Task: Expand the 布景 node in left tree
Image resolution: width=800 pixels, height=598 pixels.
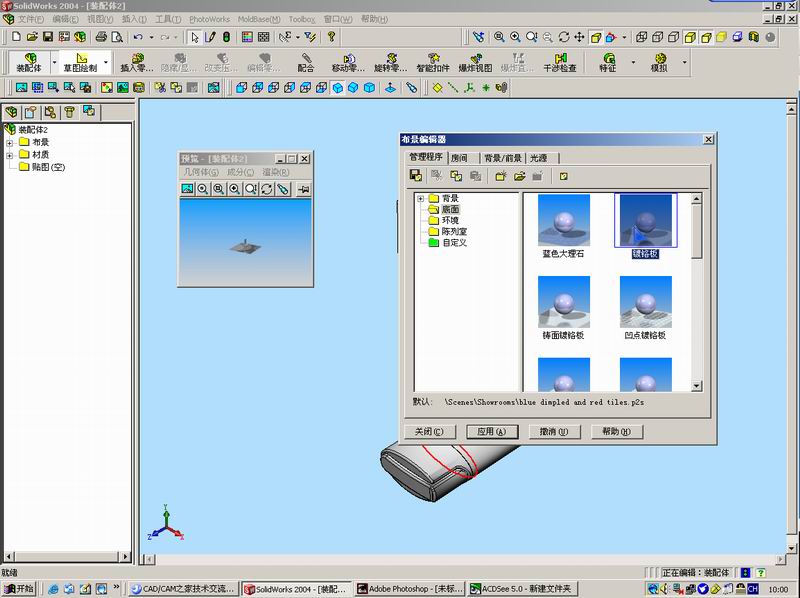Action: pos(9,142)
